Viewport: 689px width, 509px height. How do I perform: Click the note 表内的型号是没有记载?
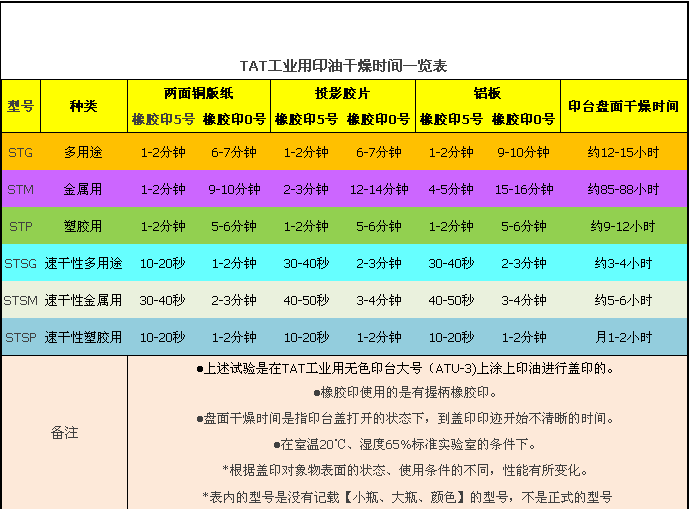pos(407,497)
